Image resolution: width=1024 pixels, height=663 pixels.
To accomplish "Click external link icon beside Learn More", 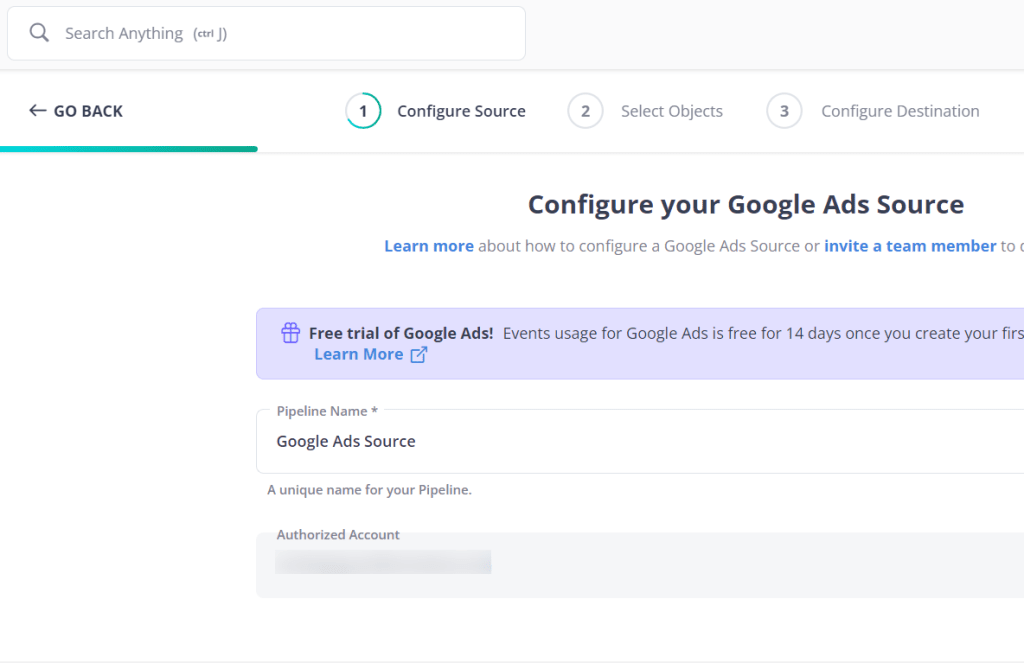I will 419,355.
